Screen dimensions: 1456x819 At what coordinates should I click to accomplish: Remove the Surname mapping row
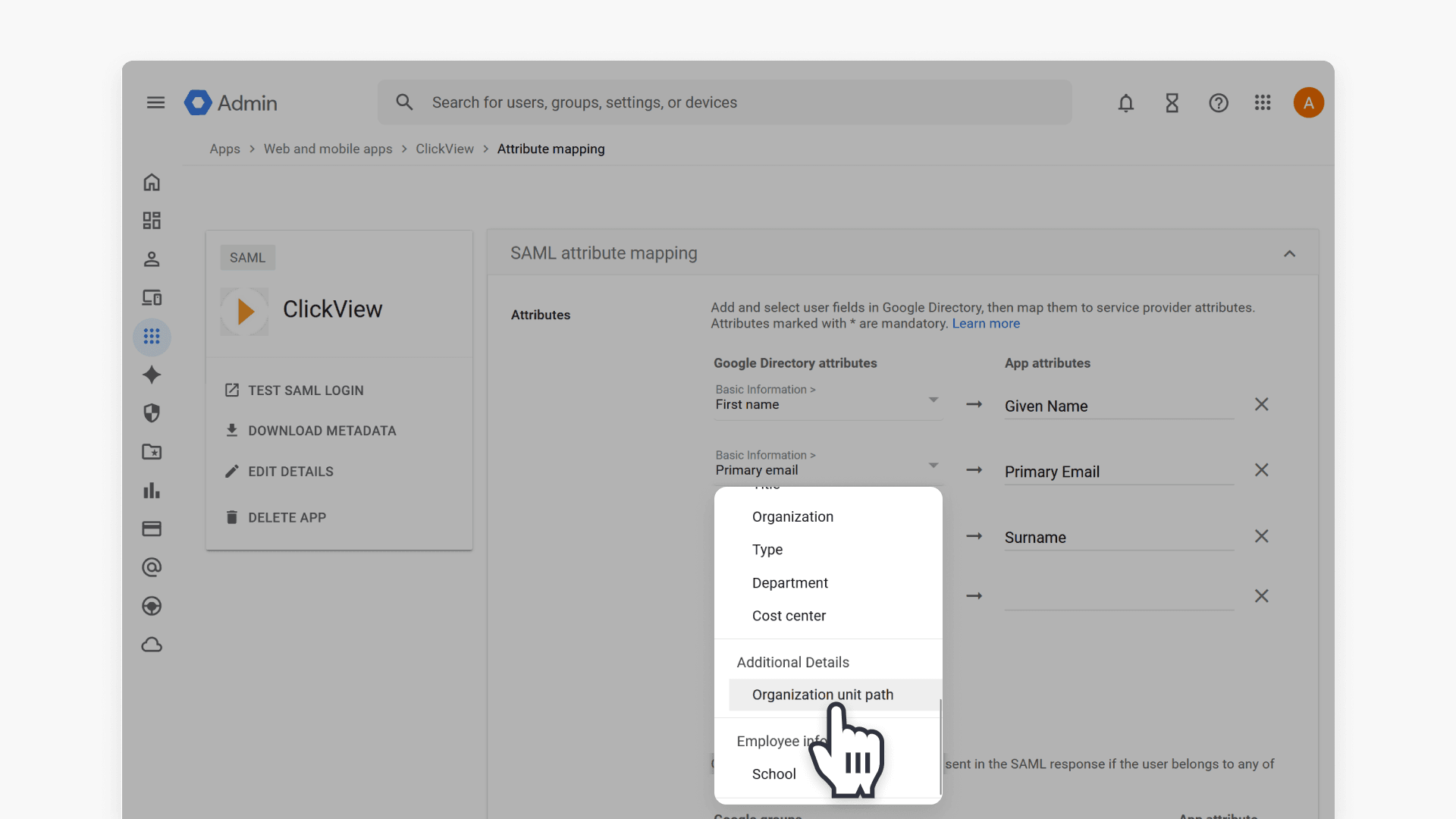pyautogui.click(x=1261, y=536)
